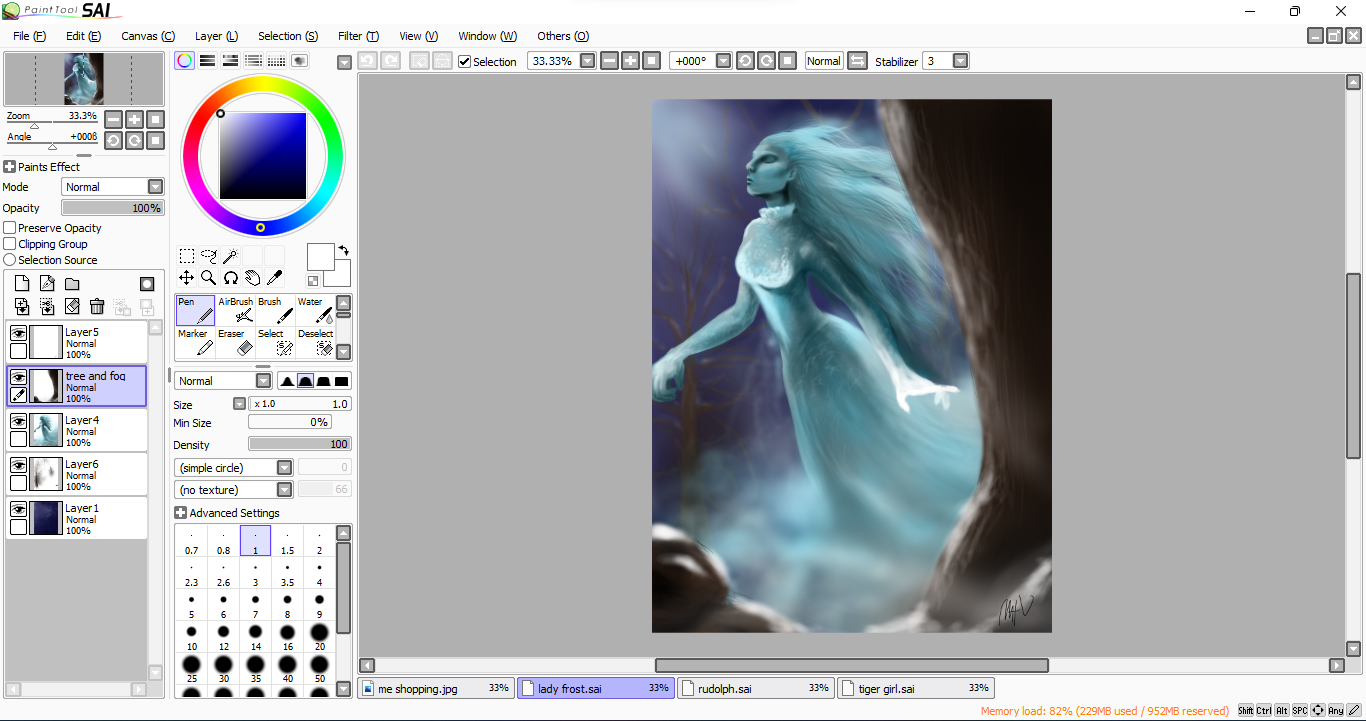
Task: Select the AirBrush tool
Action: click(x=236, y=310)
